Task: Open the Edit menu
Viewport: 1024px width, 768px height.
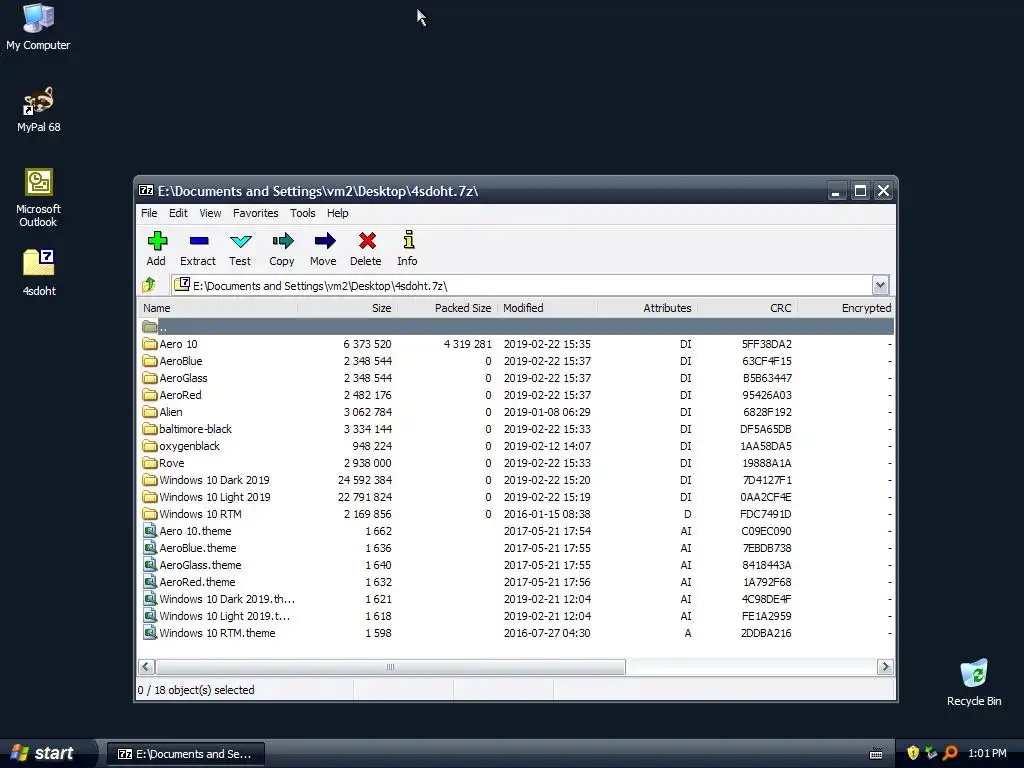Action: 178,213
